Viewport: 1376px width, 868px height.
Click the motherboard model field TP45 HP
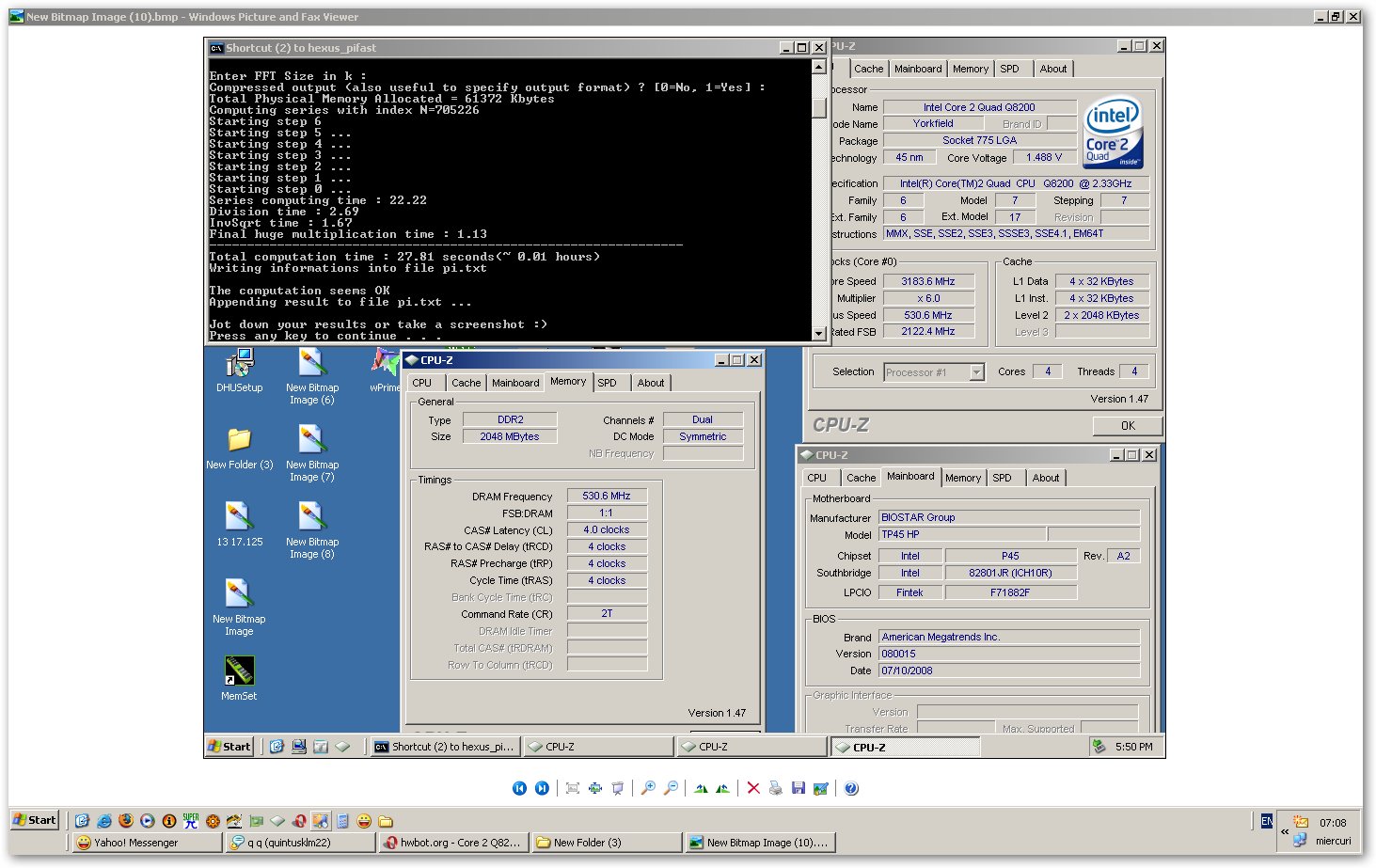point(960,534)
